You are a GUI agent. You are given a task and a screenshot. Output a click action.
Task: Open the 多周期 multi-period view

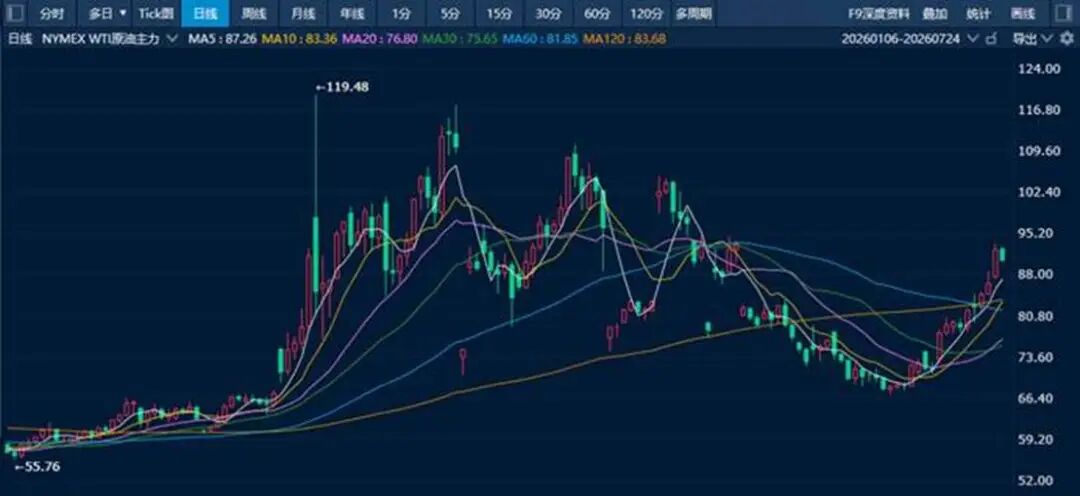point(693,13)
